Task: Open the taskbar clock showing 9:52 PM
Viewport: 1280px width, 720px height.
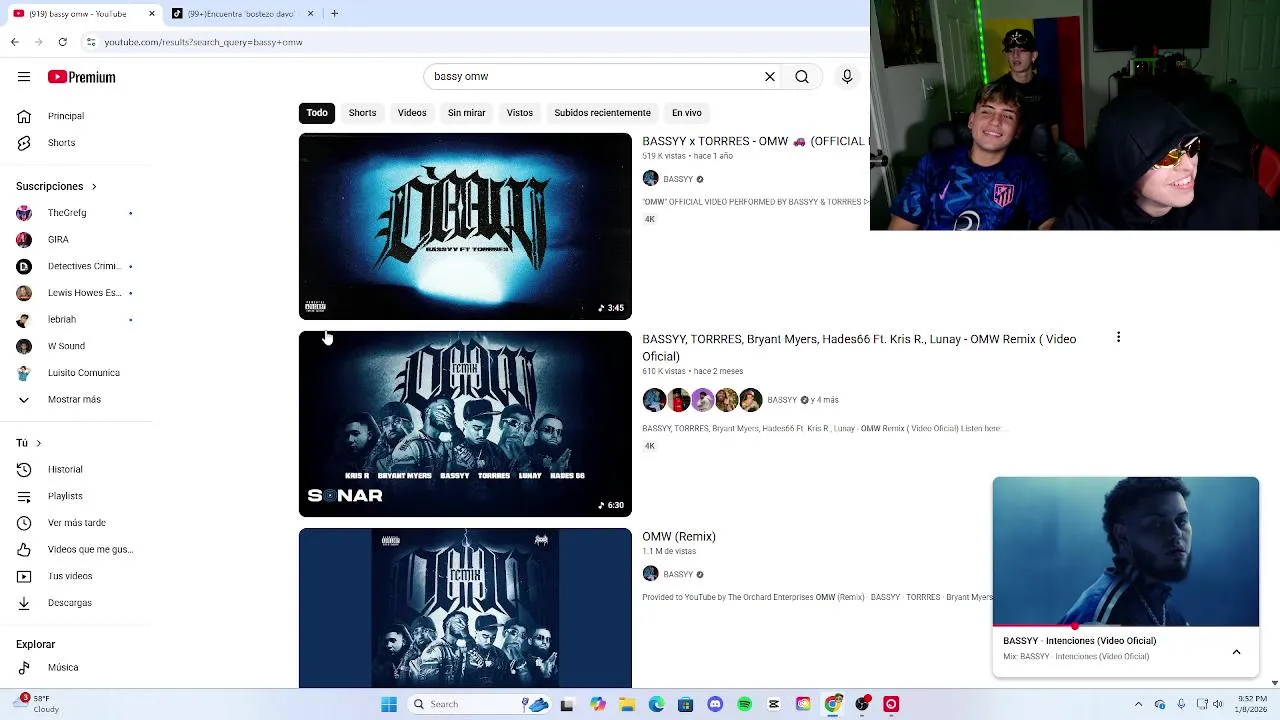Action: tap(1253, 704)
